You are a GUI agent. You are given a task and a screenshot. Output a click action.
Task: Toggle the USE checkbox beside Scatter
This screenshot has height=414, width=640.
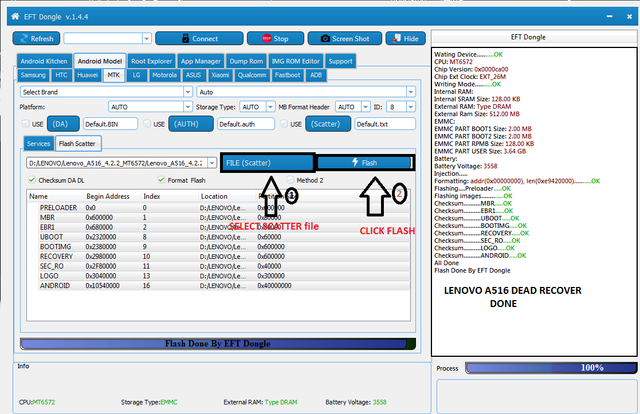(284, 124)
